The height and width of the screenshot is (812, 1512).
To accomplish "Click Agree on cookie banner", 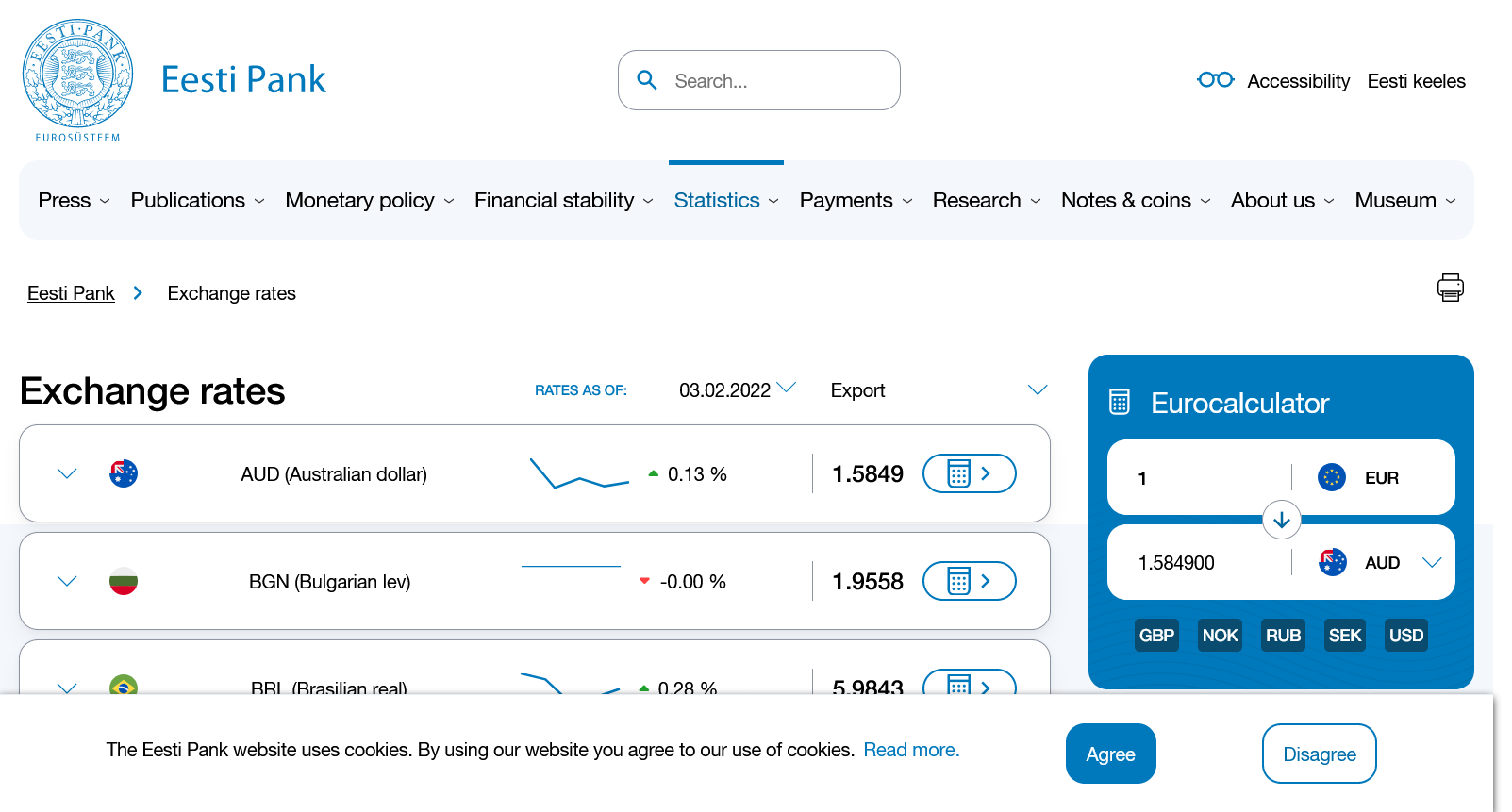I will coord(1110,754).
